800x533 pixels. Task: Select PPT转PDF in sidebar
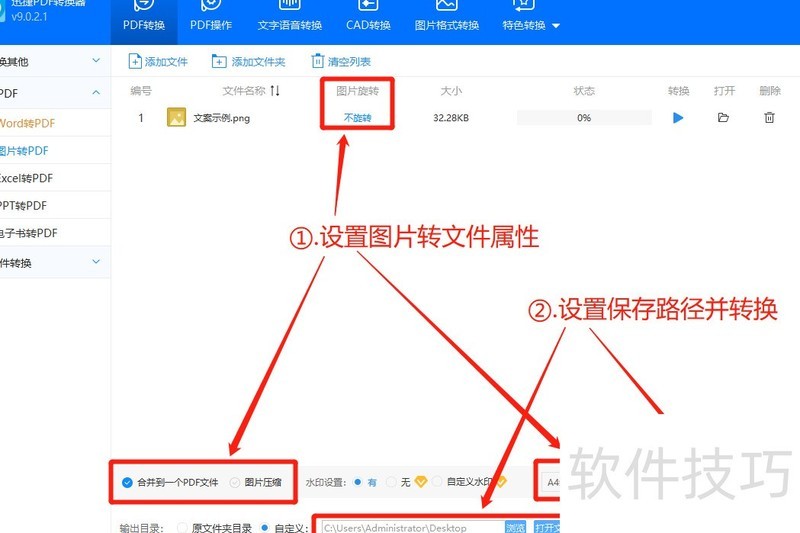23,206
